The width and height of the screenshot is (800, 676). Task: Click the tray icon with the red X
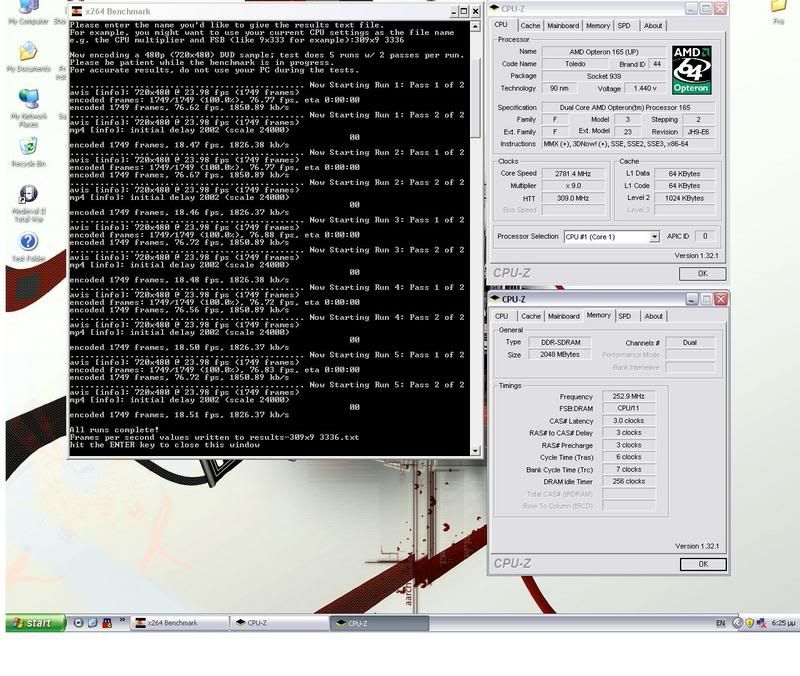pyautogui.click(x=761, y=623)
